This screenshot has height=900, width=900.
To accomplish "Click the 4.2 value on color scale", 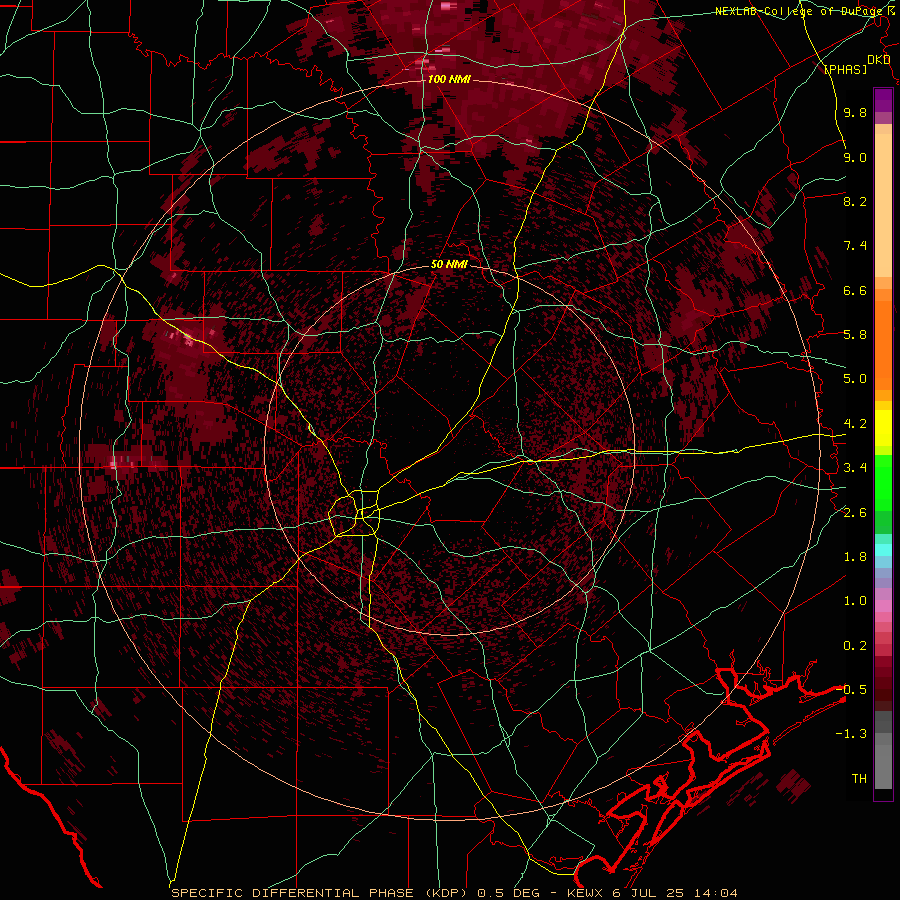I will pos(855,424).
